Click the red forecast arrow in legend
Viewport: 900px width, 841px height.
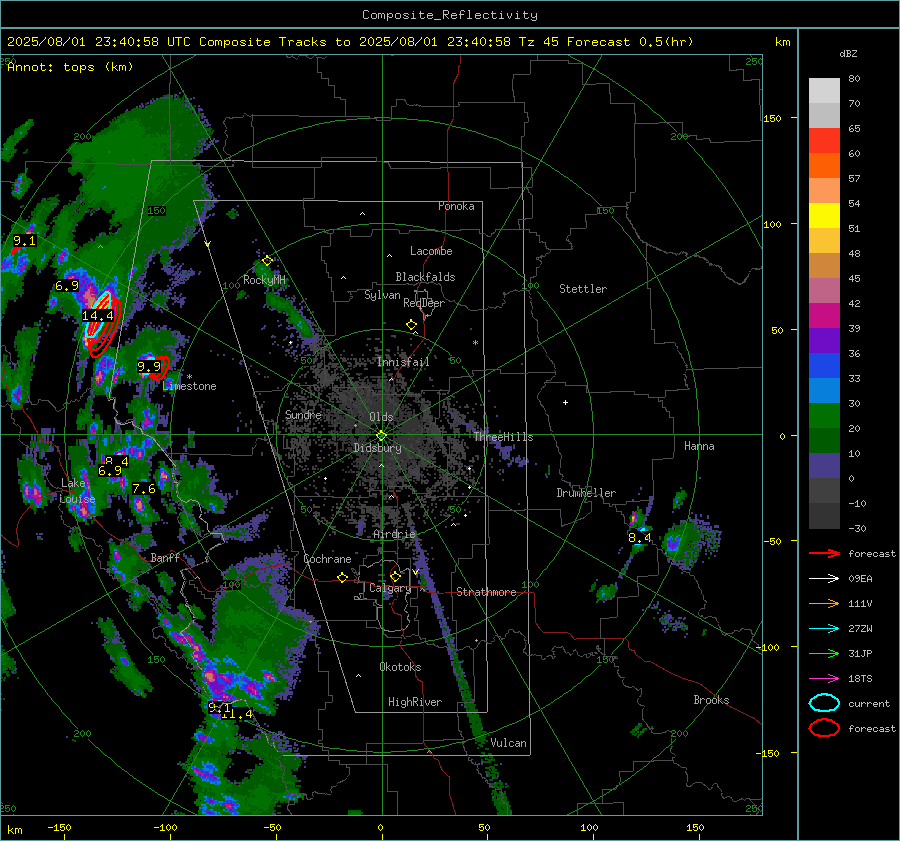[x=824, y=553]
